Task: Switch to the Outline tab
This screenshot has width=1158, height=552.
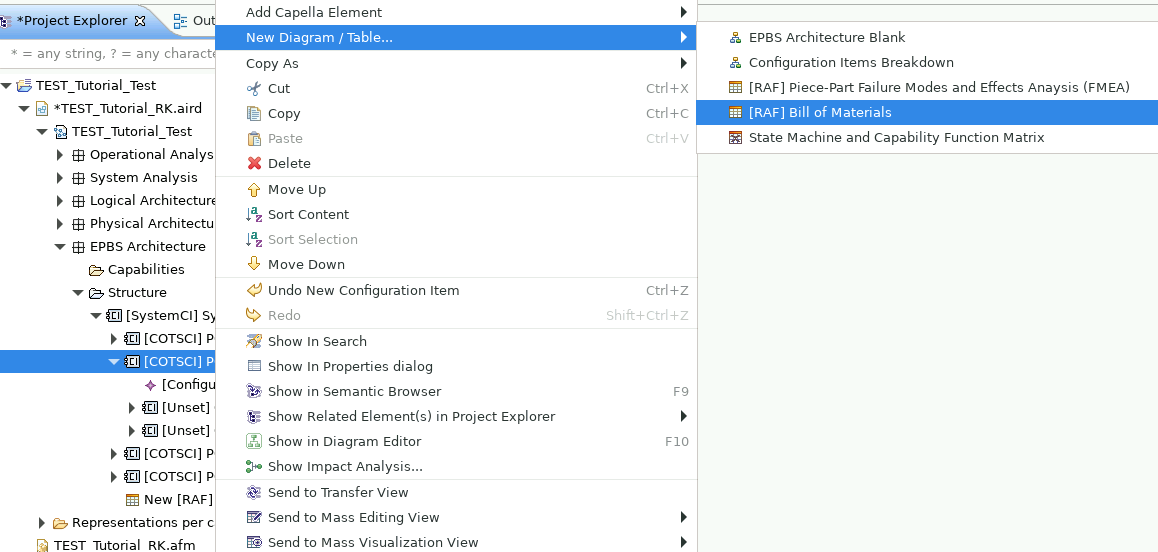Action: [x=194, y=21]
